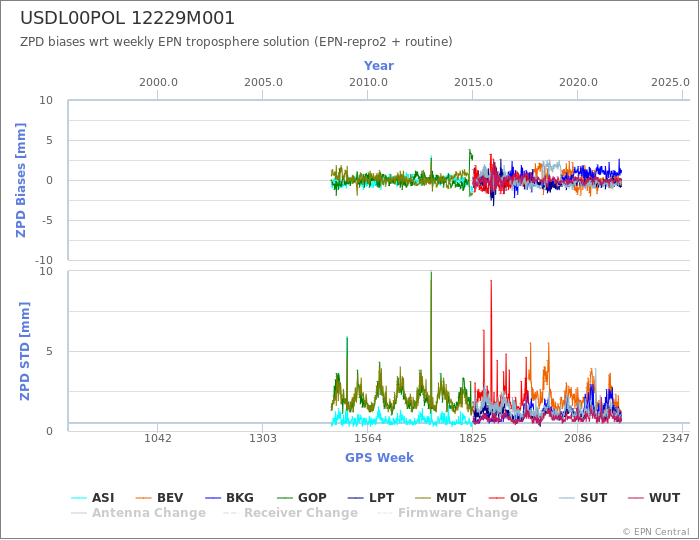Toggle the SUT series in legend
Screen dimensions: 700x540
[583, 498]
